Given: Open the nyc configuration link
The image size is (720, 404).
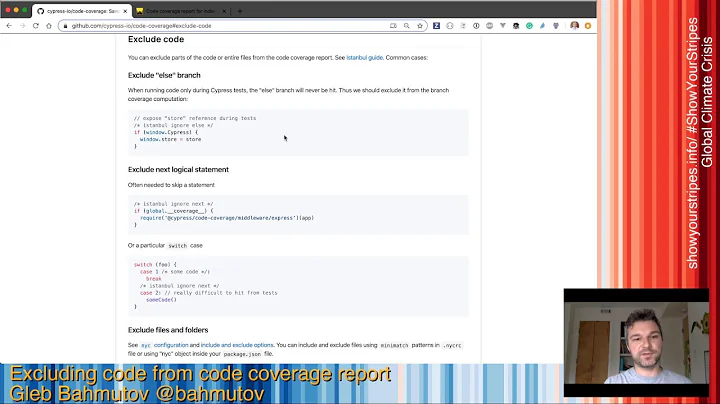Looking at the screenshot, I should click(164, 345).
